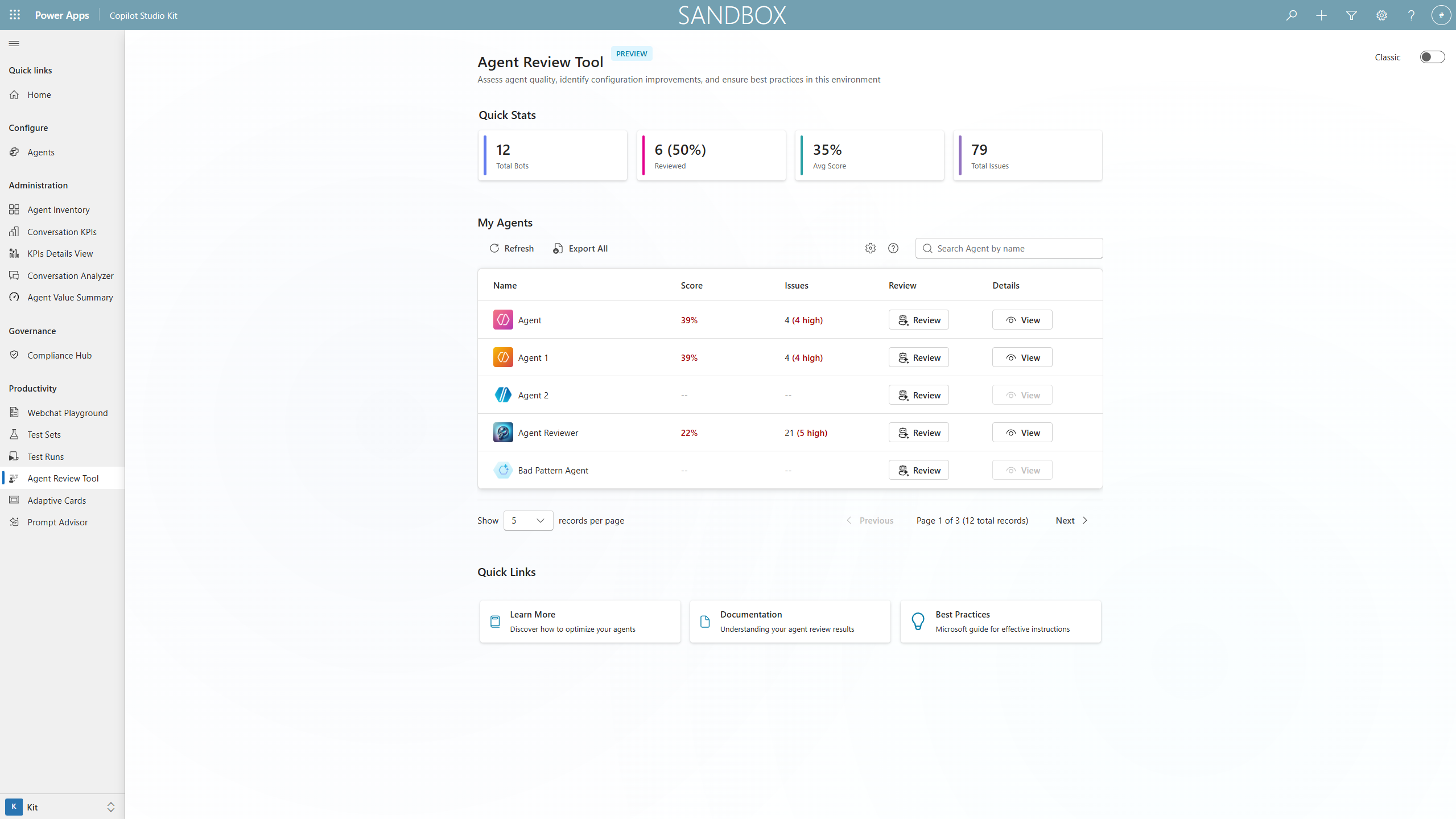Viewport: 1456px width, 819px height.
Task: Click the orange Agent 1 avatar icon
Action: [503, 357]
